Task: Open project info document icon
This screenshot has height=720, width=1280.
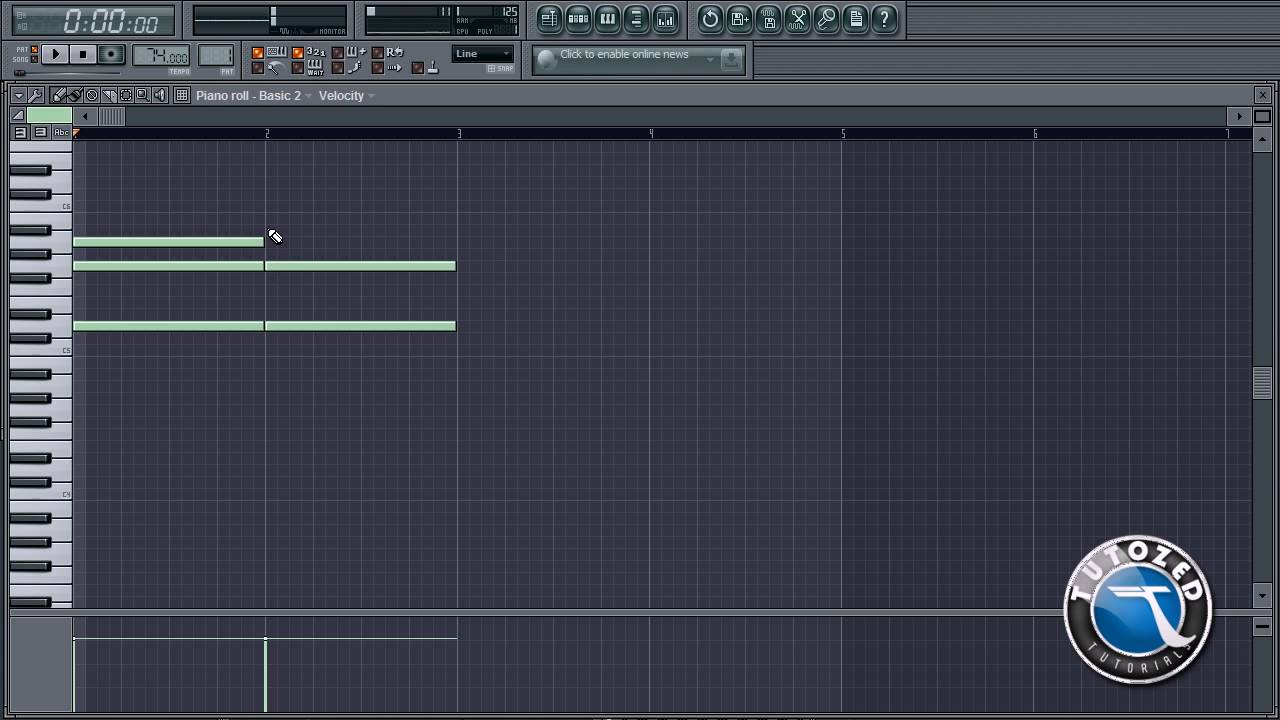Action: point(855,18)
